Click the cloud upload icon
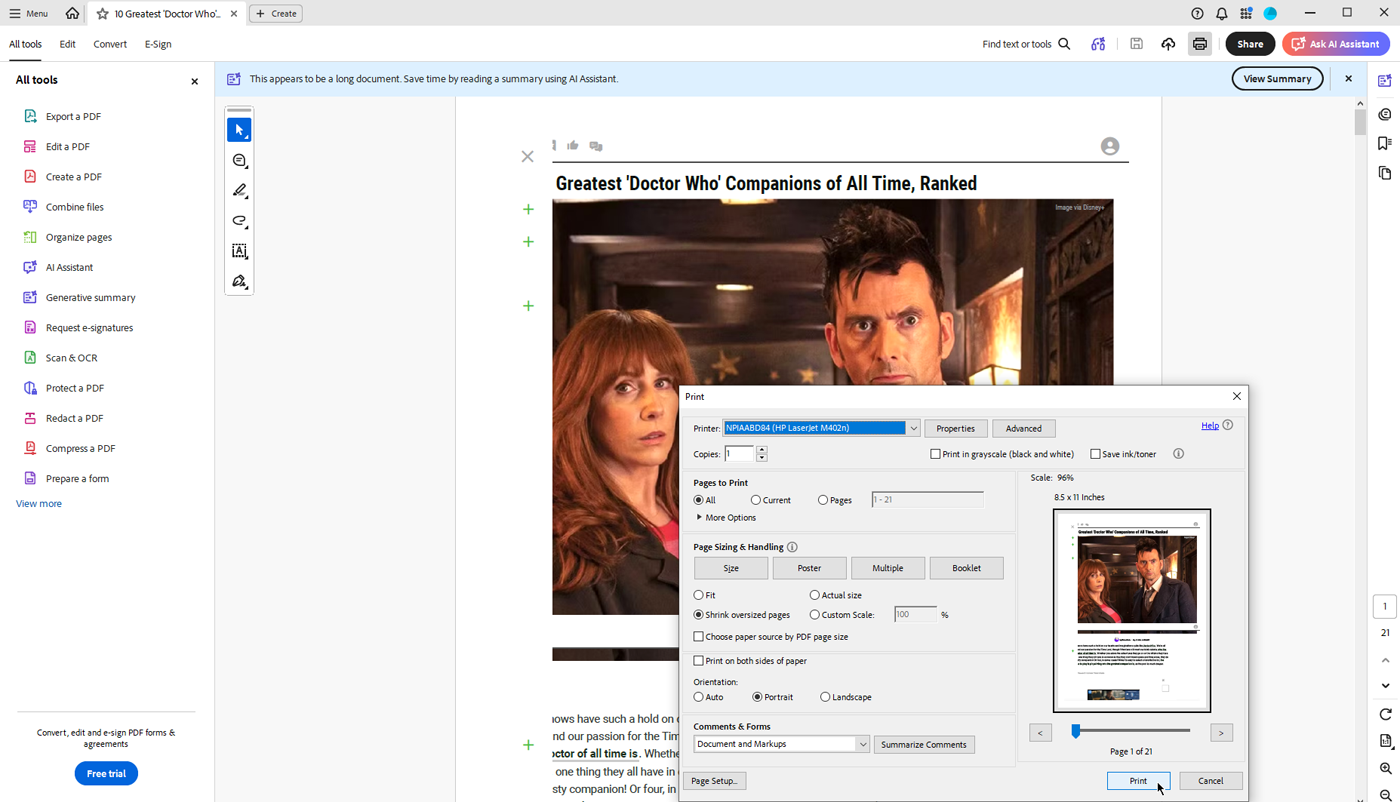Viewport: 1400px width, 802px height. pos(1168,44)
